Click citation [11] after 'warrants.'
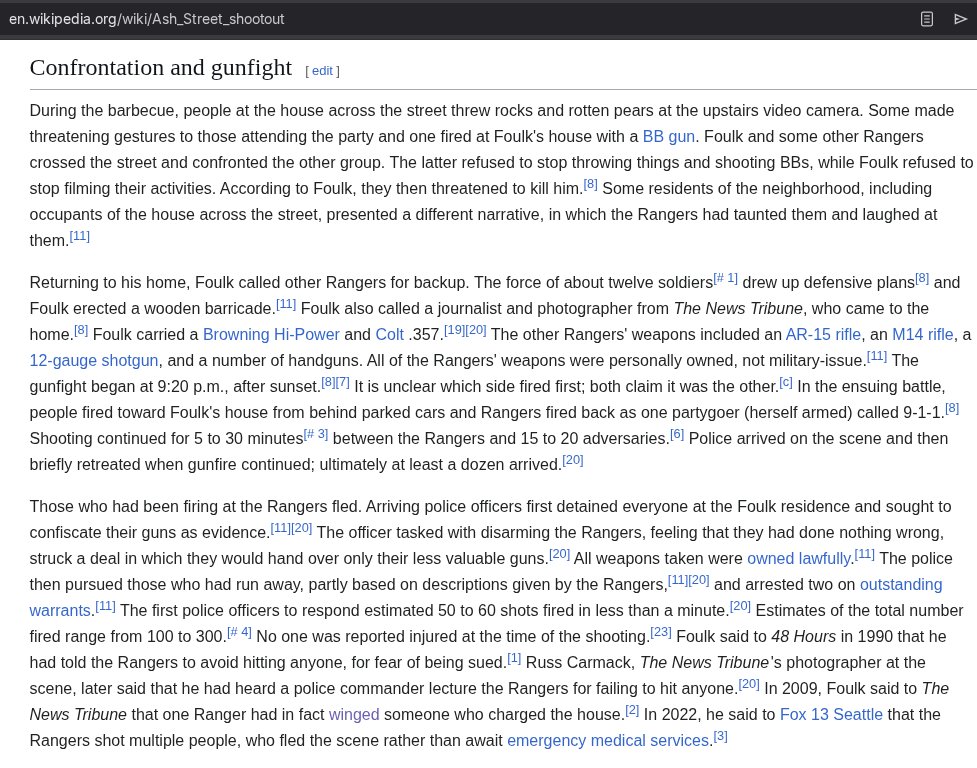The height and width of the screenshot is (768, 977). [x=105, y=606]
